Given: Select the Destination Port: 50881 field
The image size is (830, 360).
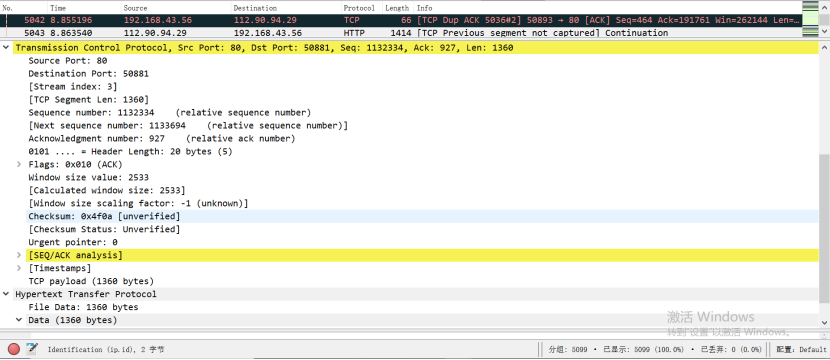Looking at the screenshot, I should click(88, 74).
